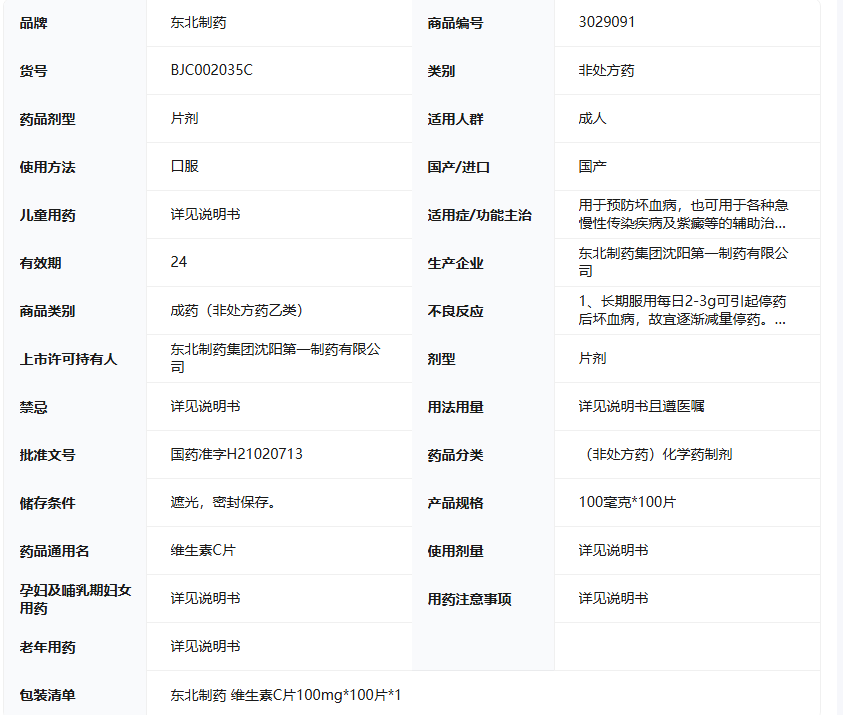
Task: Select the 国产 value
Action: [592, 166]
